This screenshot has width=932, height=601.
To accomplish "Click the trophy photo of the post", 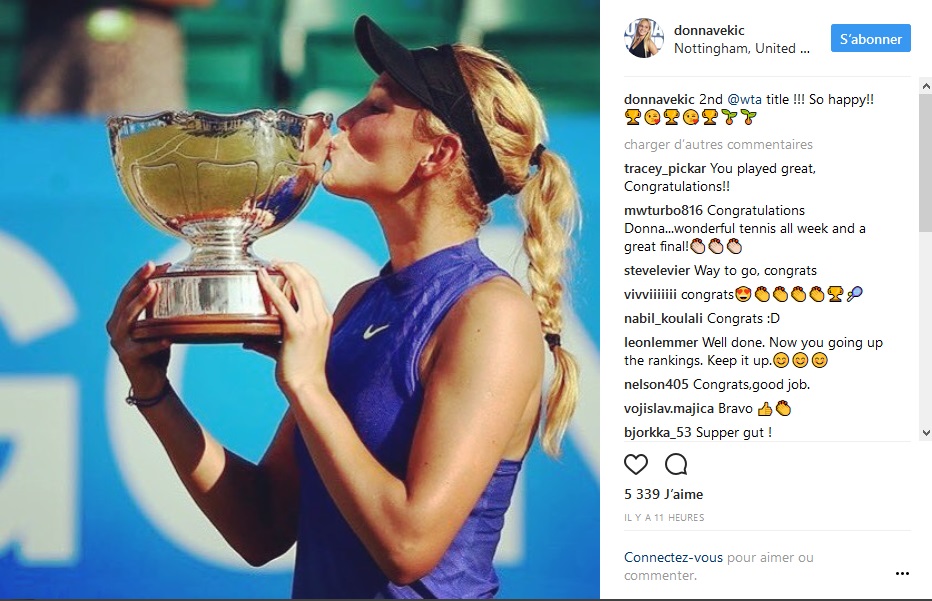I will [x=300, y=300].
